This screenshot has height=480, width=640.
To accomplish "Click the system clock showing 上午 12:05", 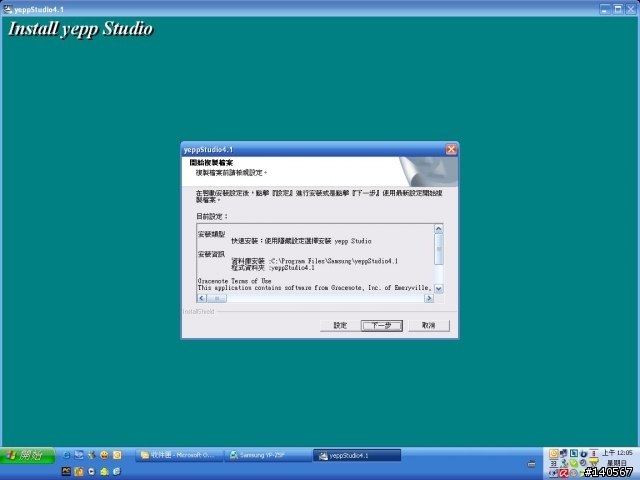I will click(617, 453).
